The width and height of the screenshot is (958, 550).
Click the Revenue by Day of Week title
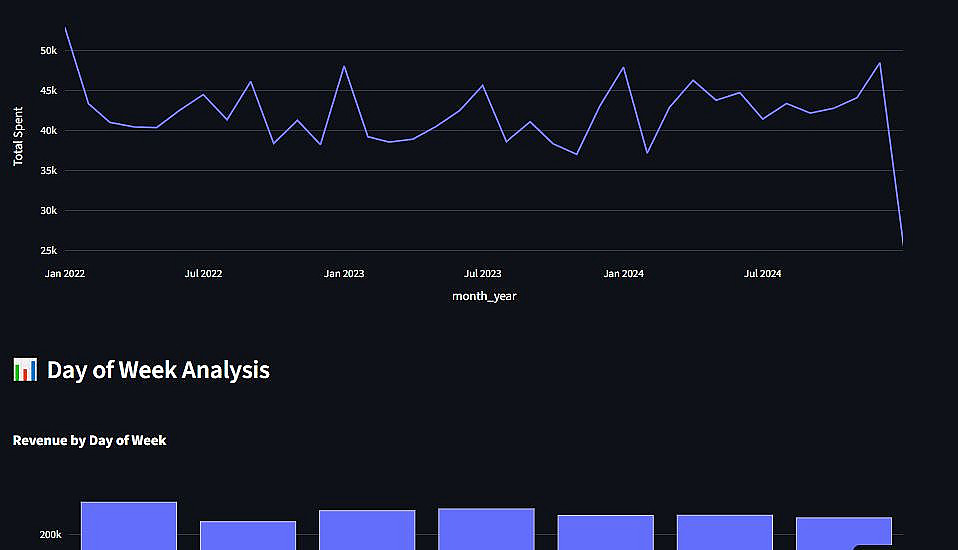[x=89, y=441]
